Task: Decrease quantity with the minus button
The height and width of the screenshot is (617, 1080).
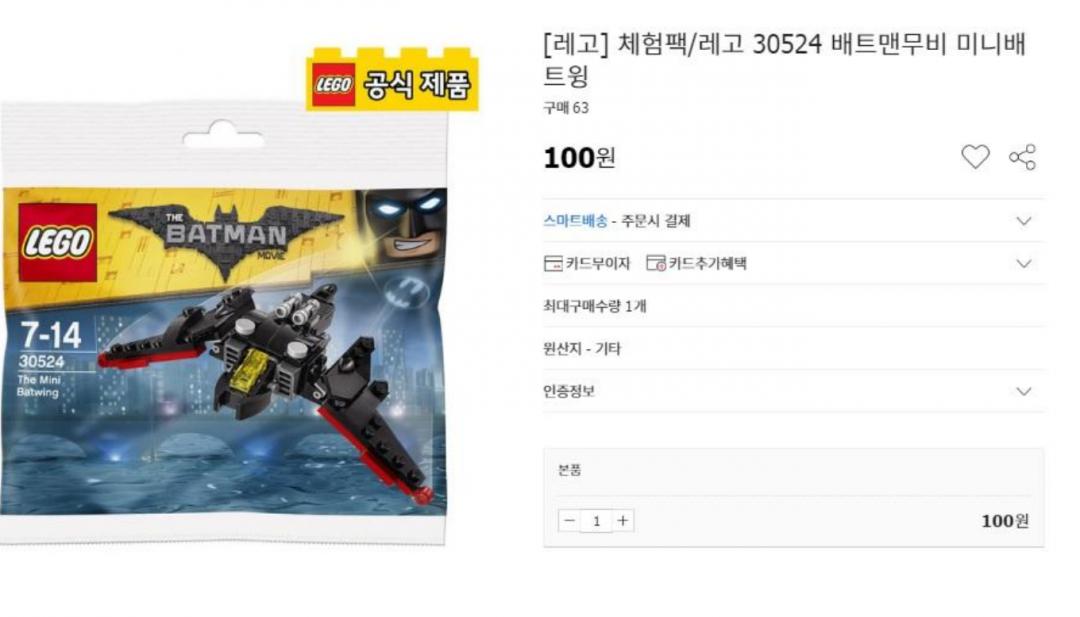Action: coord(569,521)
